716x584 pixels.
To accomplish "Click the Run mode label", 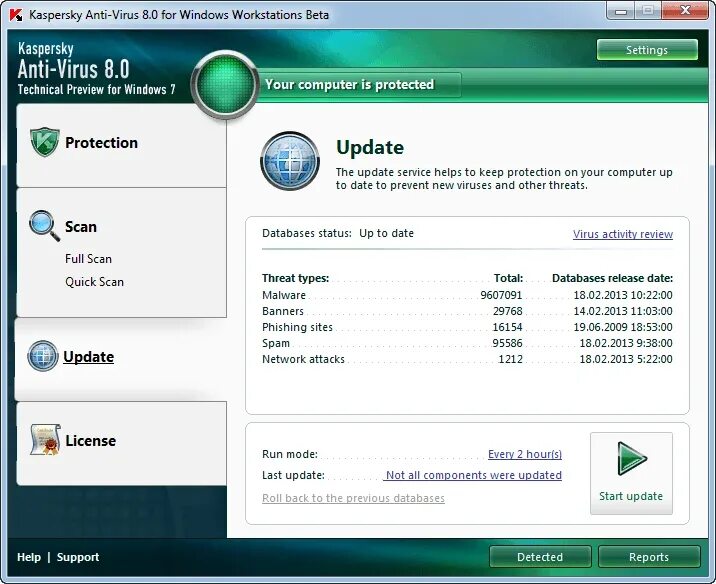I will tap(290, 454).
